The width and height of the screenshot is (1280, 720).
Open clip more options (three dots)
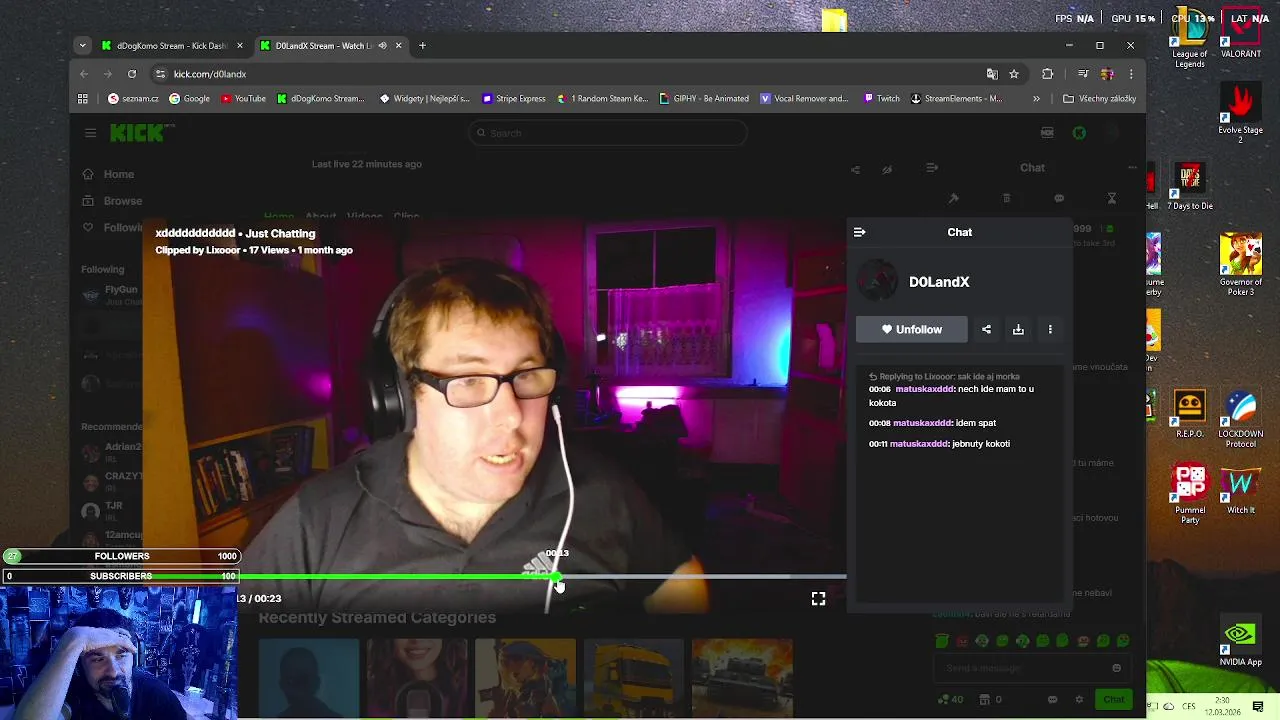point(1050,329)
